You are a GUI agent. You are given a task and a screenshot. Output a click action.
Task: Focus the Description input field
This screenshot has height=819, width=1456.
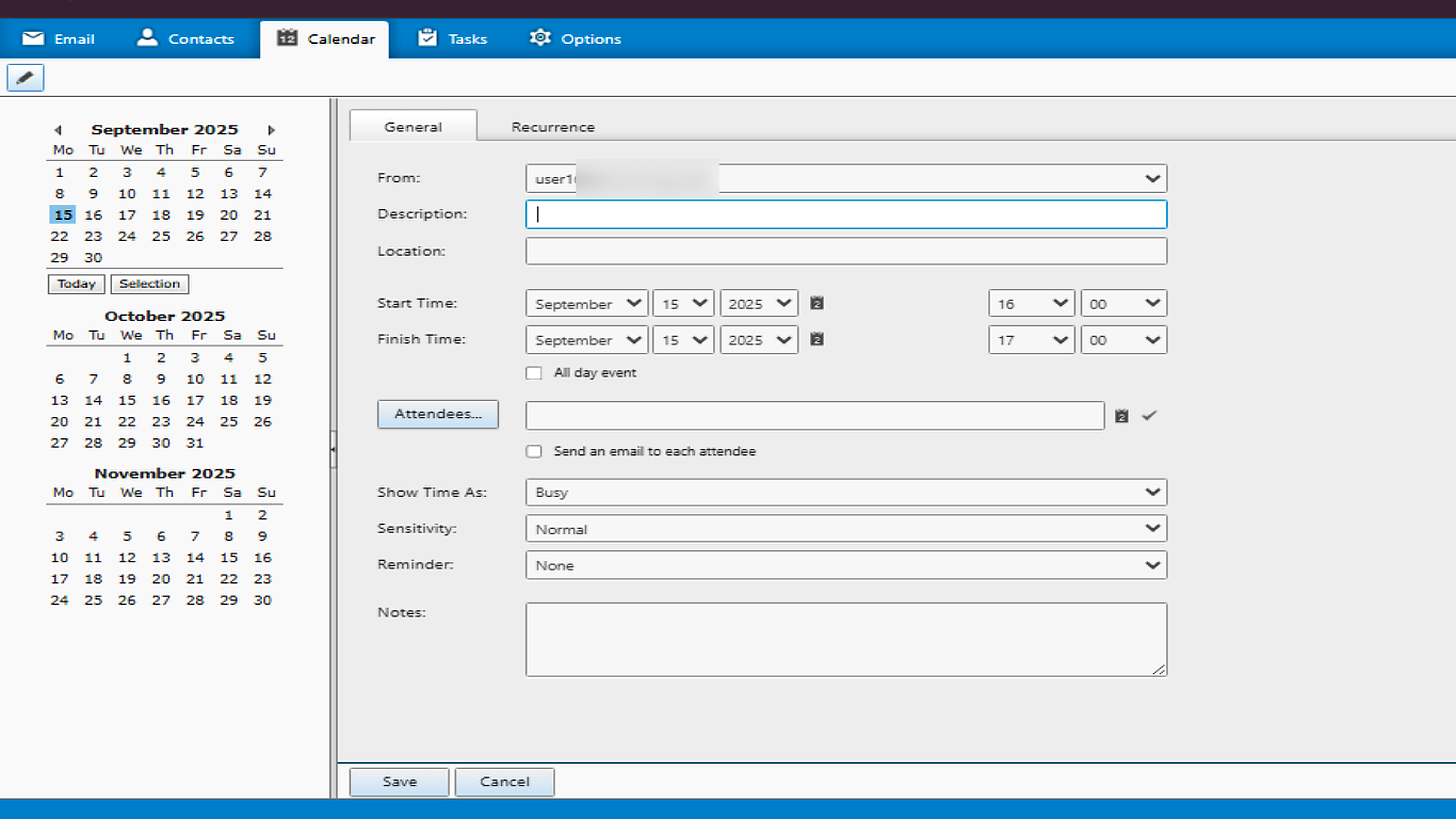846,214
